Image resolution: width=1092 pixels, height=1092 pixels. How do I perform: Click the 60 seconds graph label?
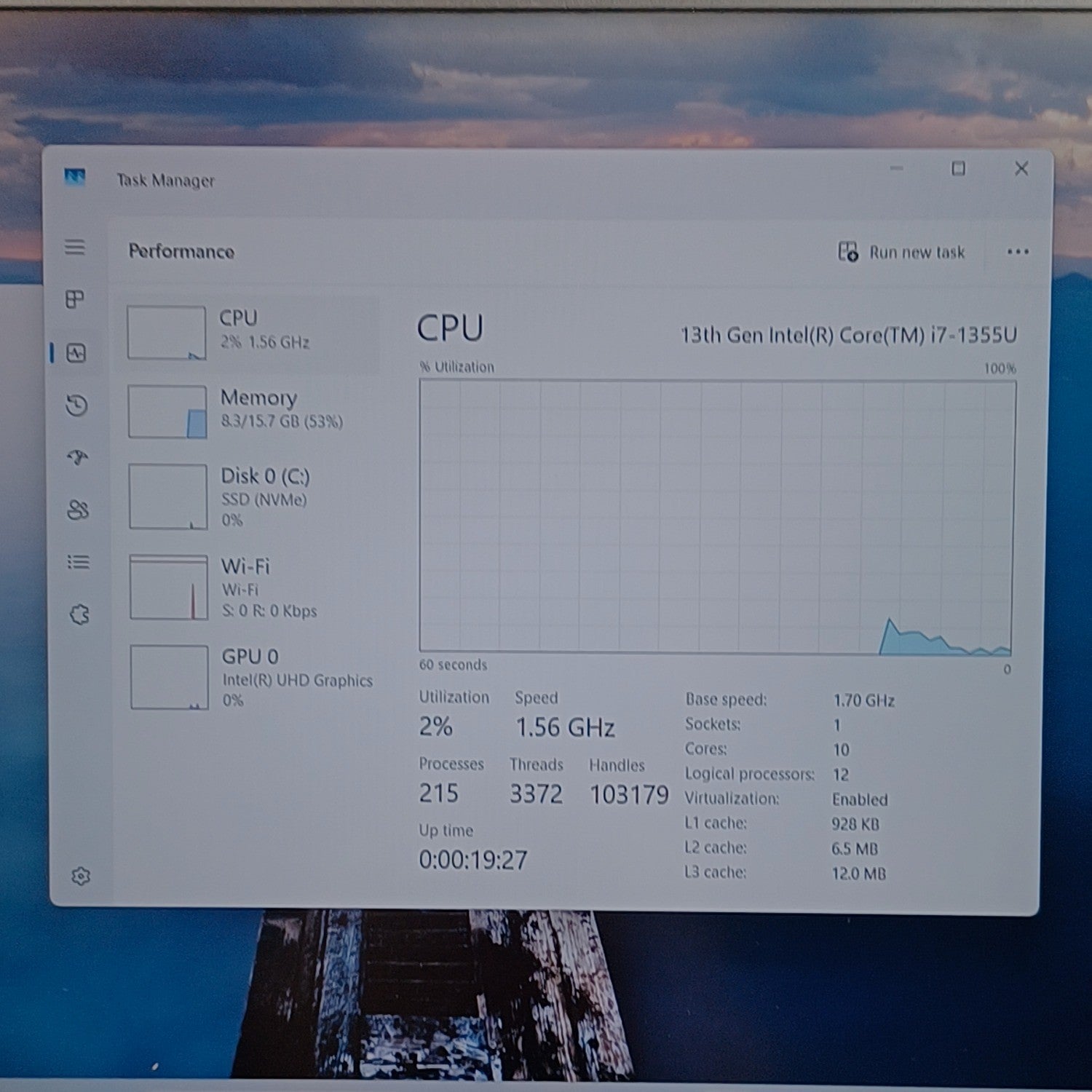point(453,665)
